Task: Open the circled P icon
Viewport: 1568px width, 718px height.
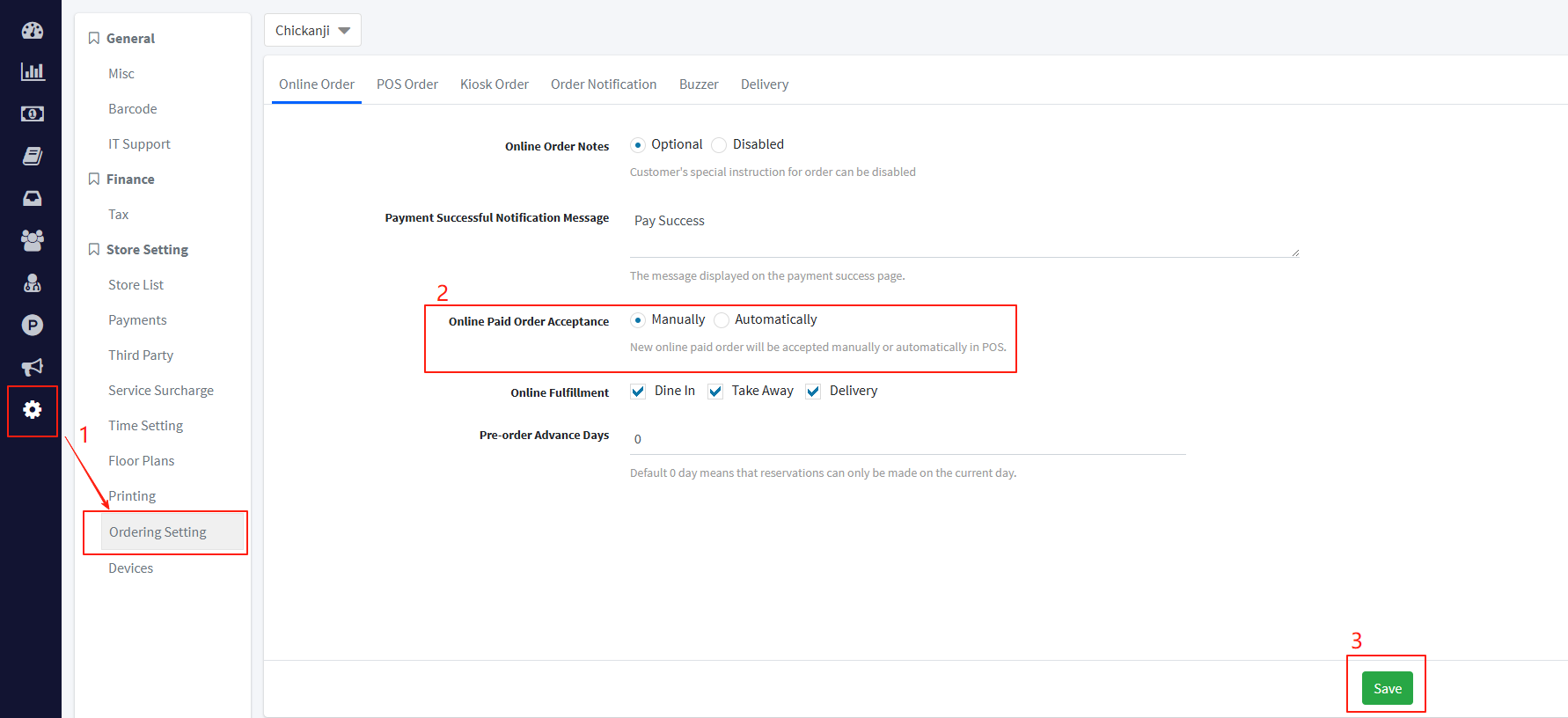Action: [33, 325]
